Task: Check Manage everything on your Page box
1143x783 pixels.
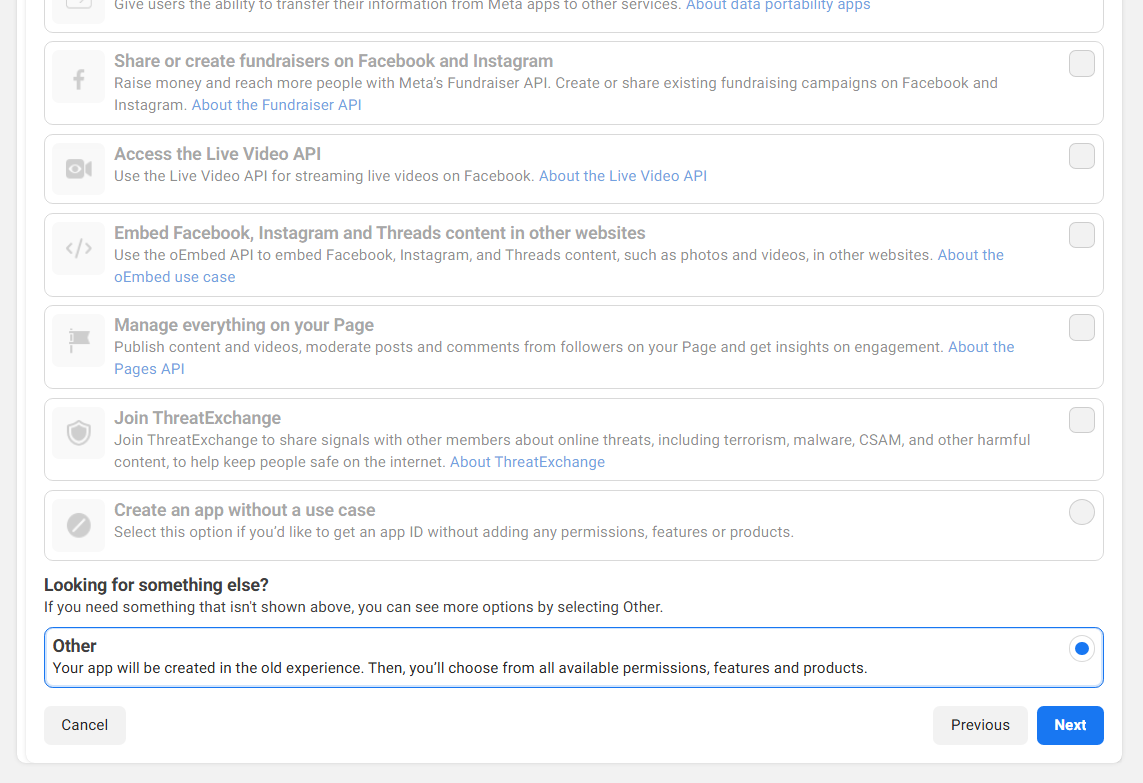Action: click(1081, 327)
